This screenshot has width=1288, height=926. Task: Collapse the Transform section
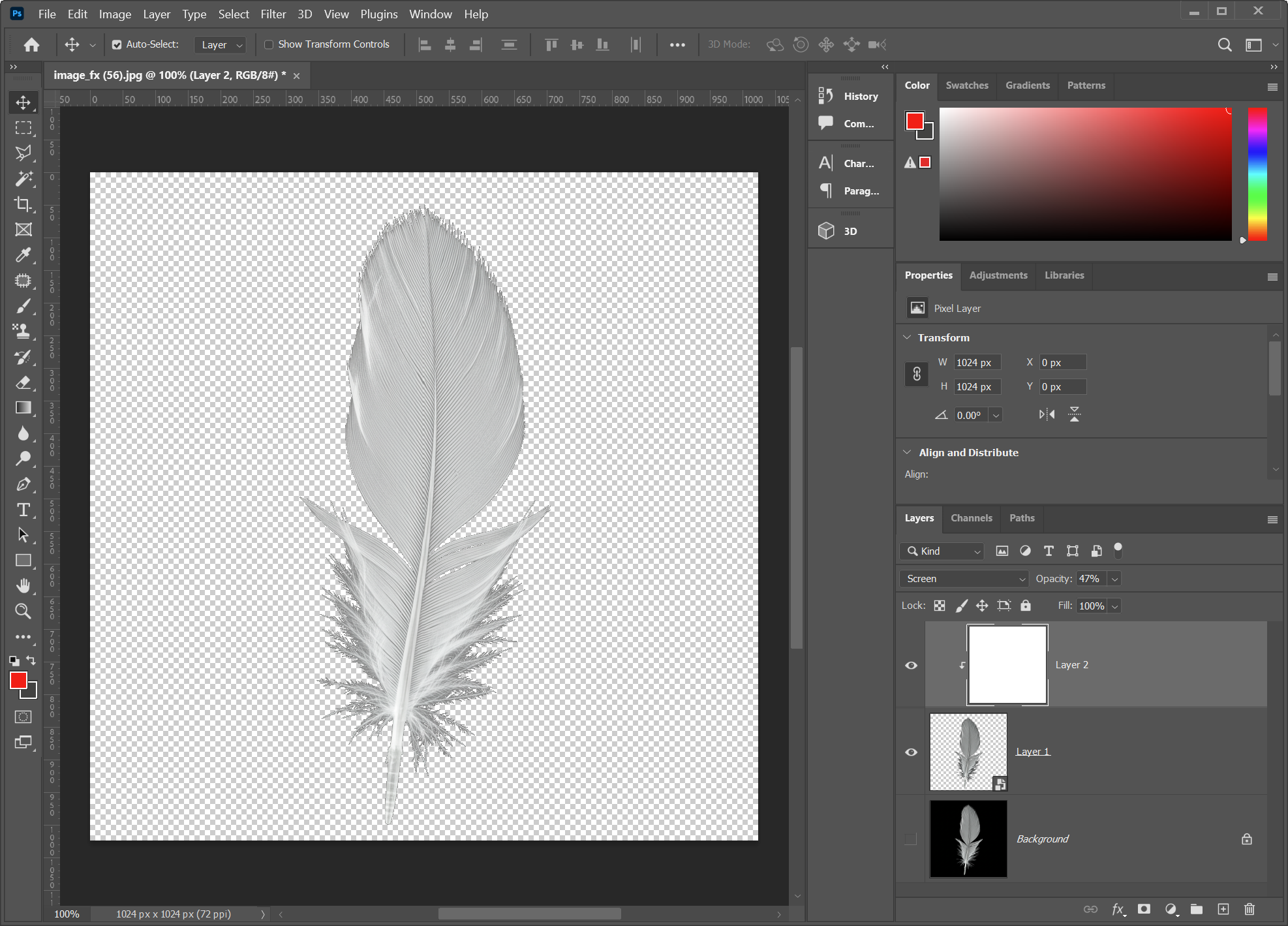point(907,337)
